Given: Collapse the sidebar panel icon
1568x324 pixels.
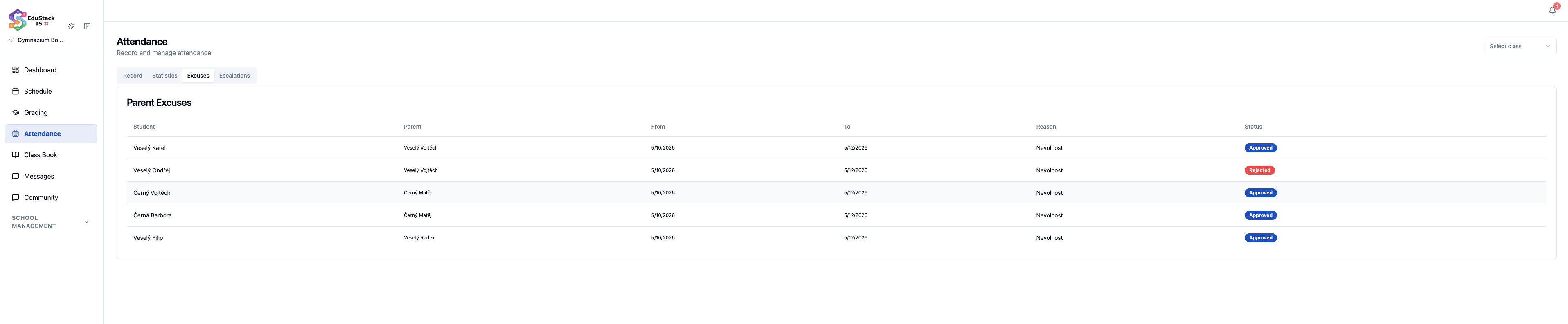Looking at the screenshot, I should point(87,26).
